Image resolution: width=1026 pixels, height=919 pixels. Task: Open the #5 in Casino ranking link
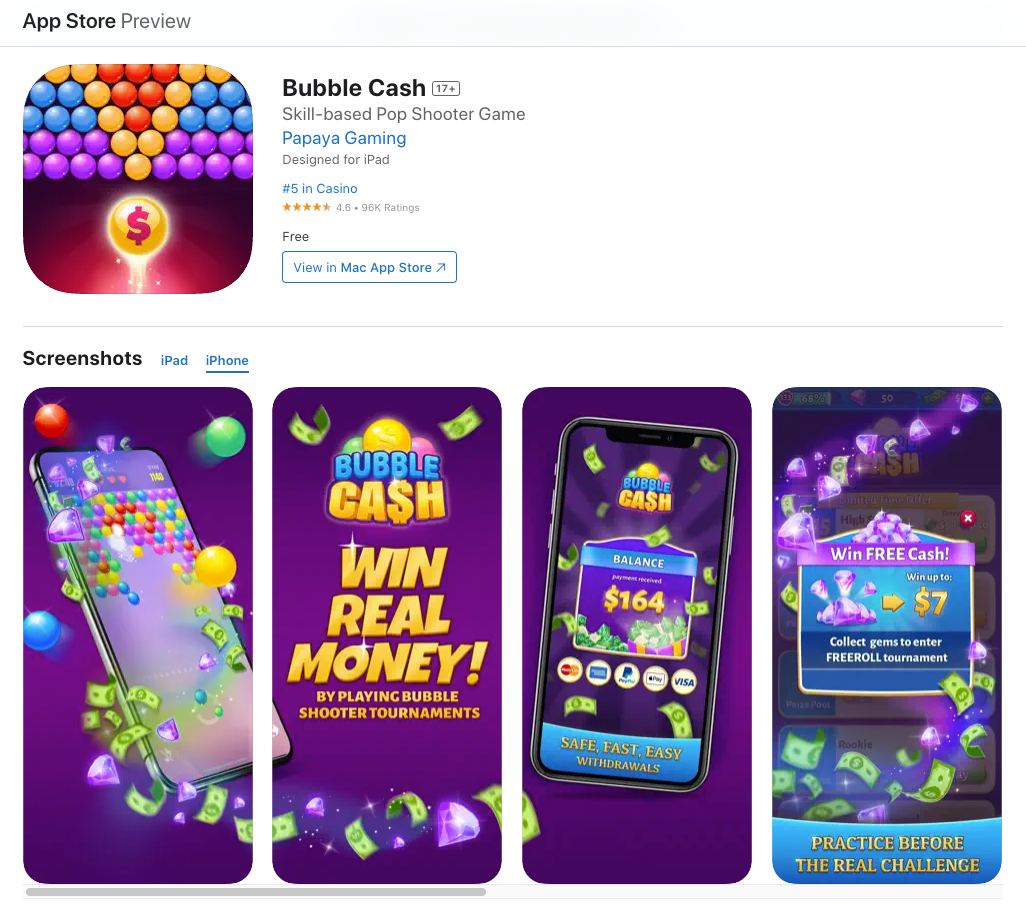tap(320, 189)
